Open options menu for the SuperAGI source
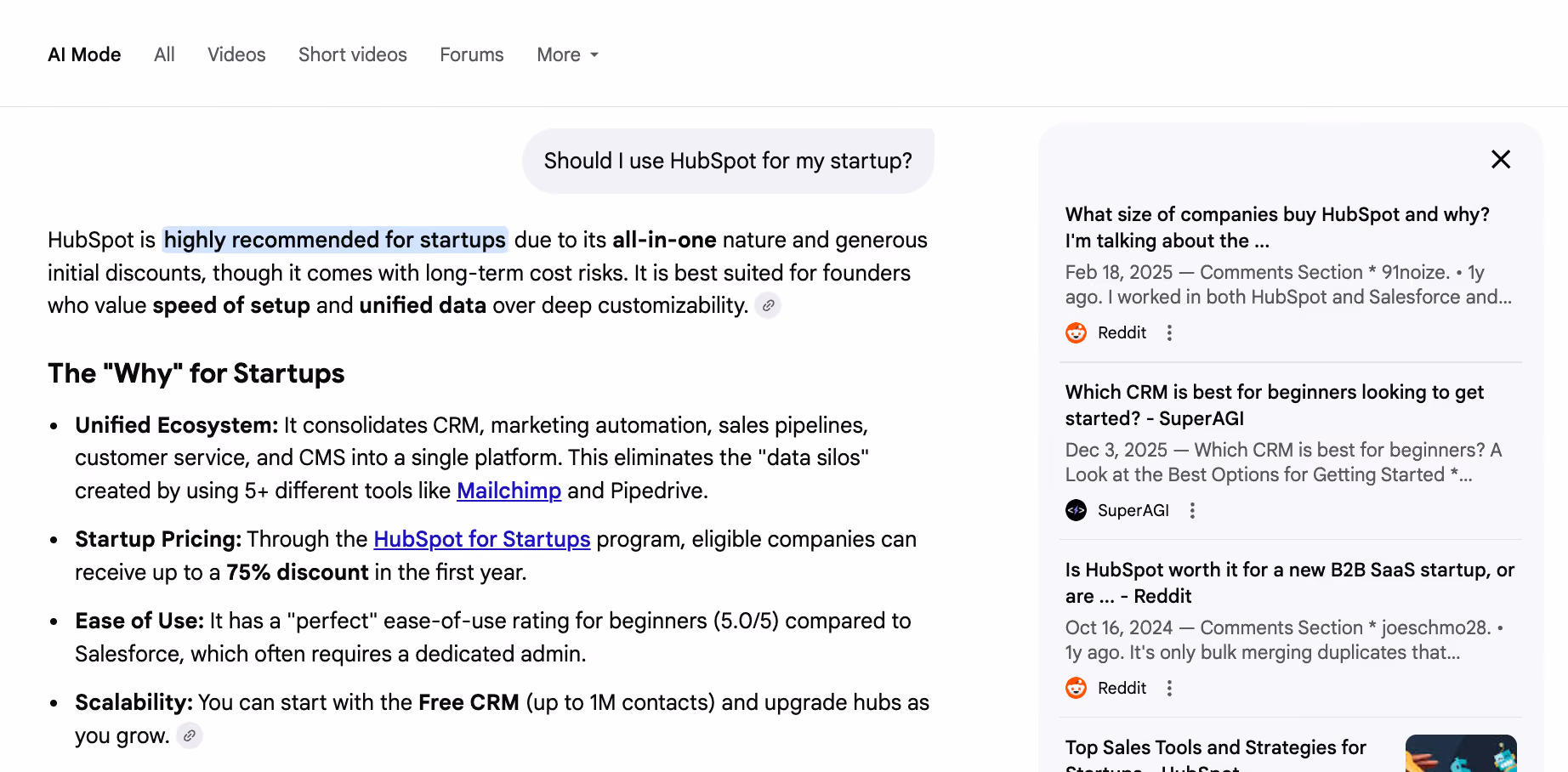Image resolution: width=1568 pixels, height=772 pixels. tap(1192, 510)
